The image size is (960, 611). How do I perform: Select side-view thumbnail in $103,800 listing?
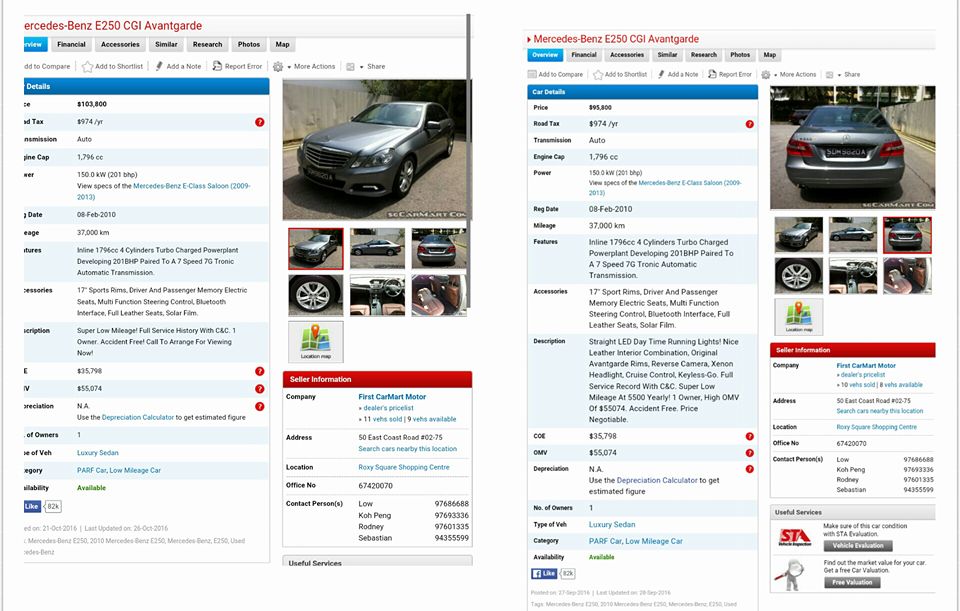click(377, 249)
